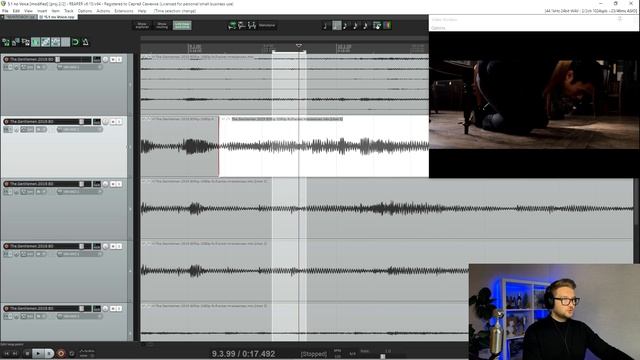The height and width of the screenshot is (360, 640).
Task: Open the Options menu in menu bar
Action: (x=85, y=11)
